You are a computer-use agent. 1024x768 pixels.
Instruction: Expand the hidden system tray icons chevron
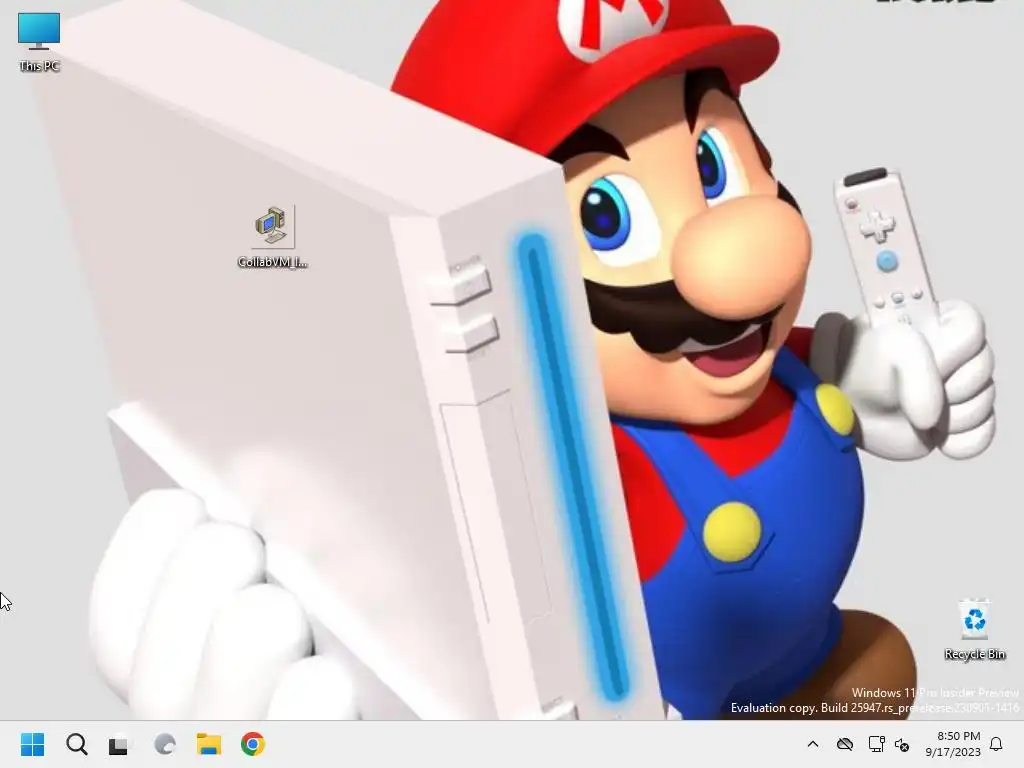813,744
